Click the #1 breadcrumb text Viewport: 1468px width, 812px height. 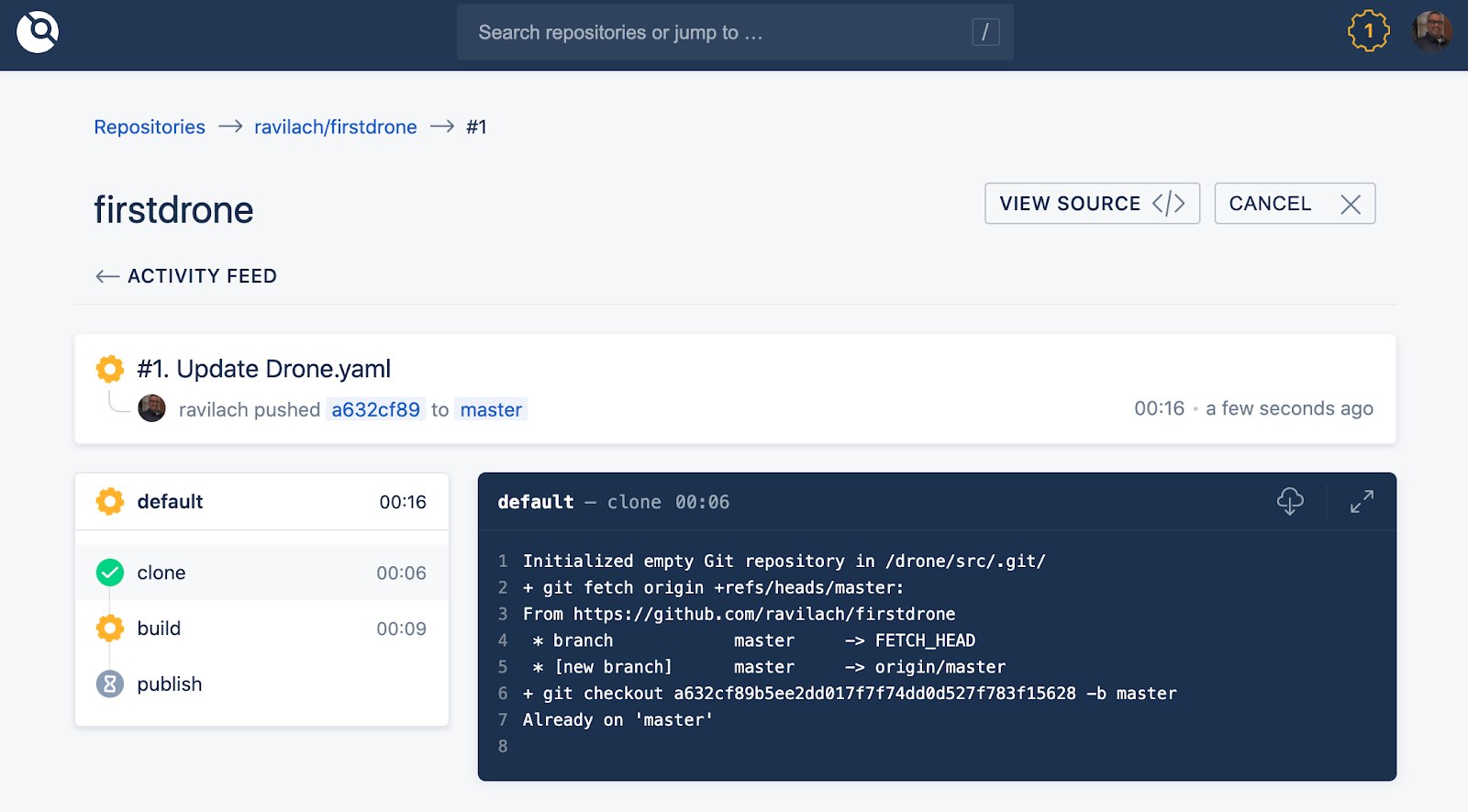click(x=476, y=127)
